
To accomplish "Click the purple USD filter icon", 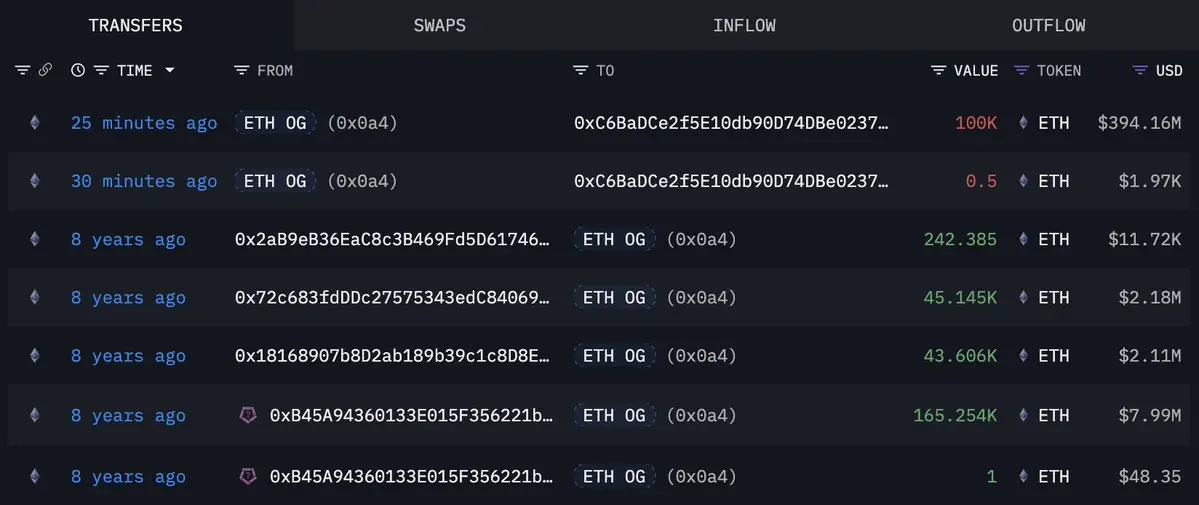I will pos(1140,70).
